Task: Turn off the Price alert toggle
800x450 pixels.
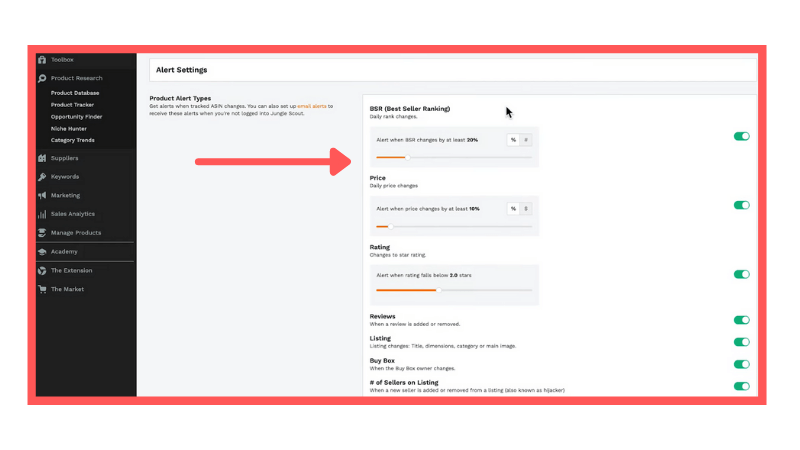Action: click(x=741, y=205)
